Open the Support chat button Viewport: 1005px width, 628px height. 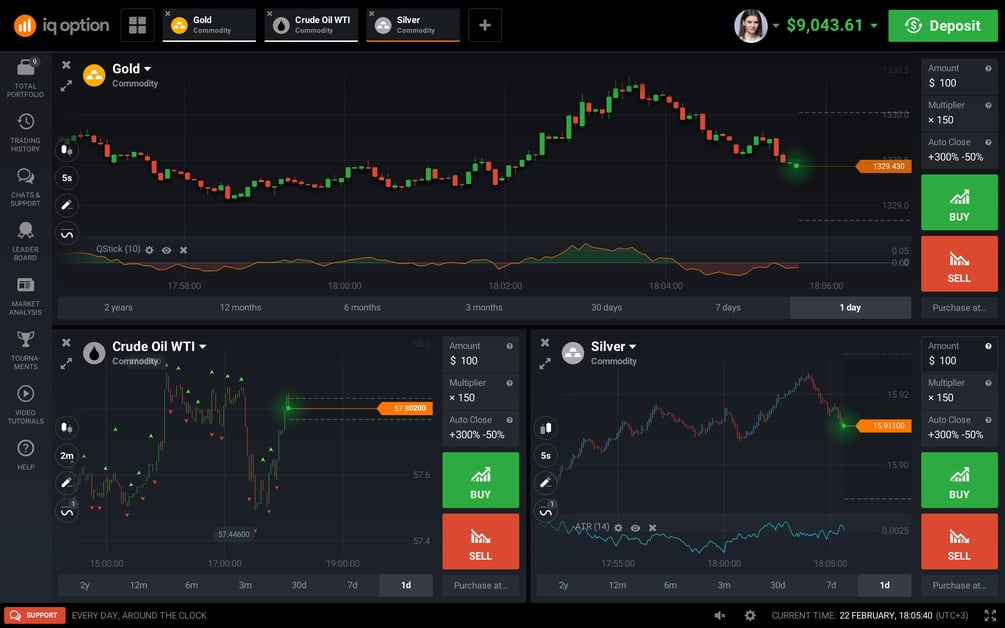click(35, 615)
